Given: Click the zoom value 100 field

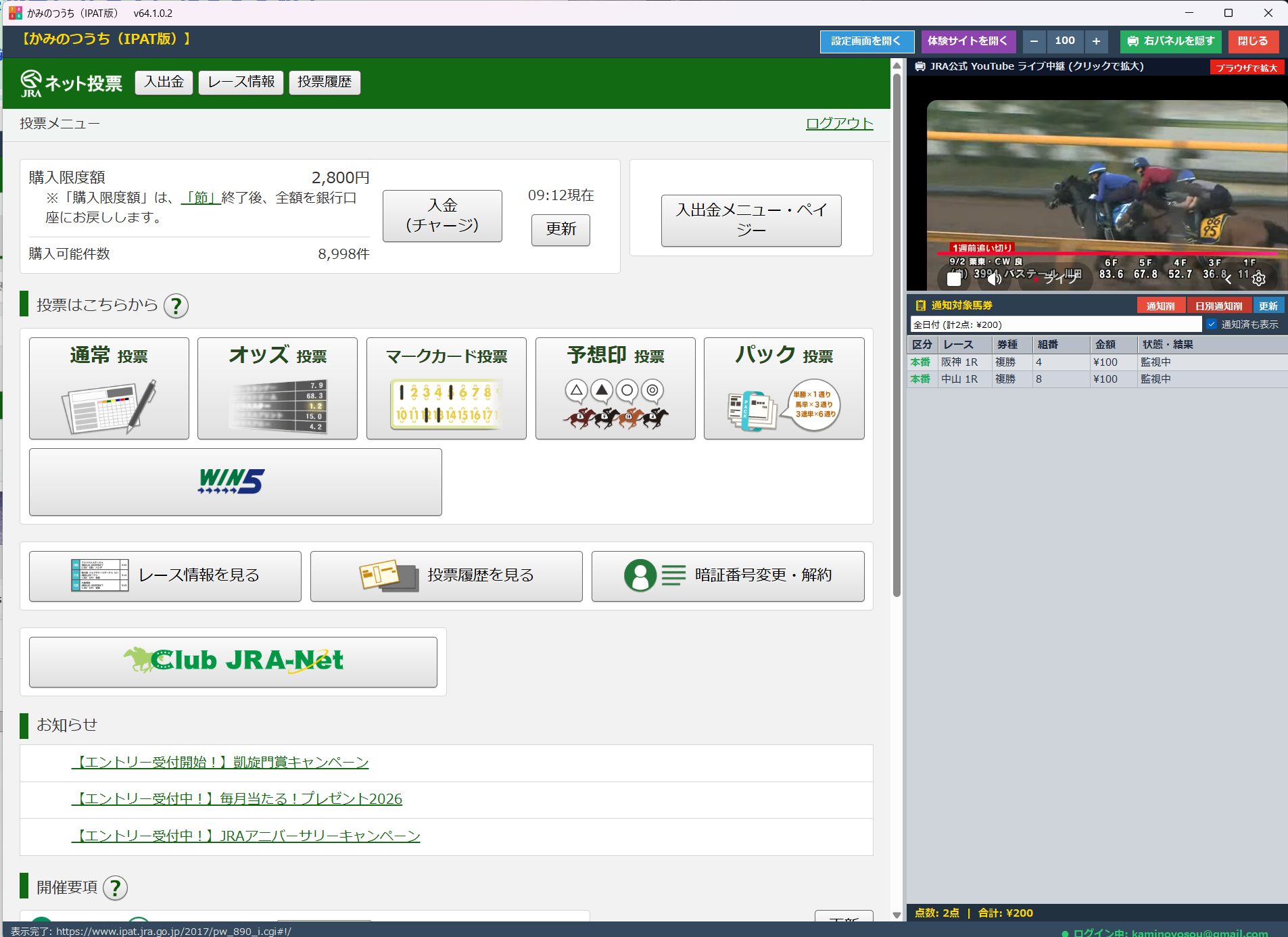Looking at the screenshot, I should pos(1065,41).
